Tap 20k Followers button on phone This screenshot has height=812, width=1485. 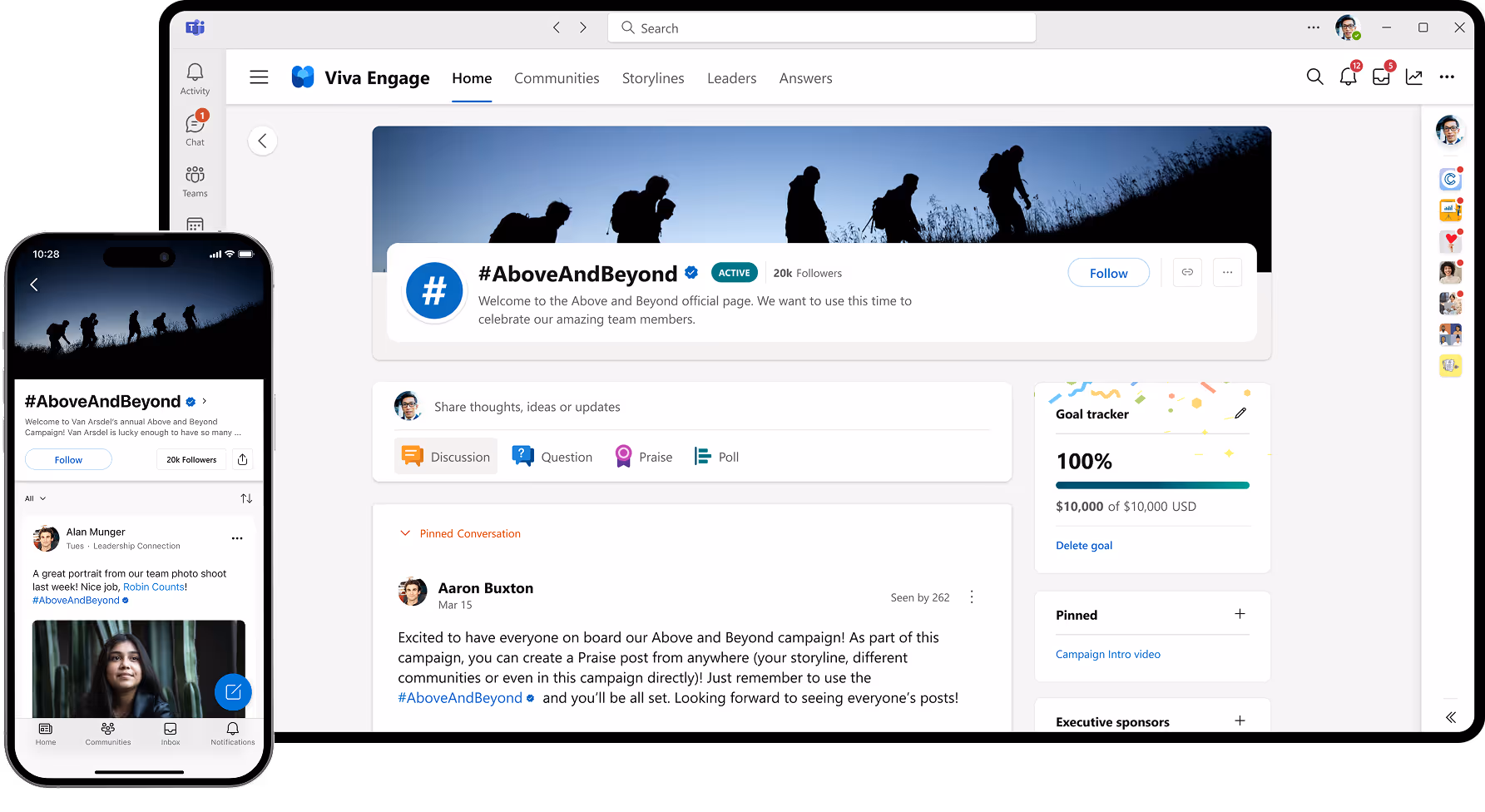pyautogui.click(x=191, y=459)
